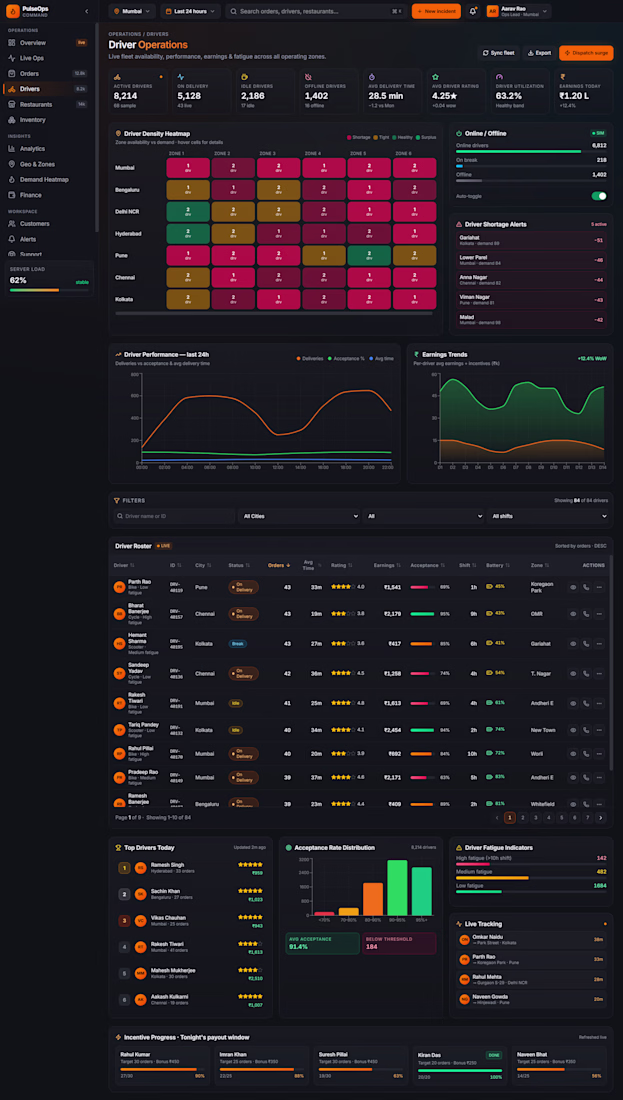View driver Sandeep Yadav with eye icon
This screenshot has width=623, height=1100.
[x=573, y=673]
